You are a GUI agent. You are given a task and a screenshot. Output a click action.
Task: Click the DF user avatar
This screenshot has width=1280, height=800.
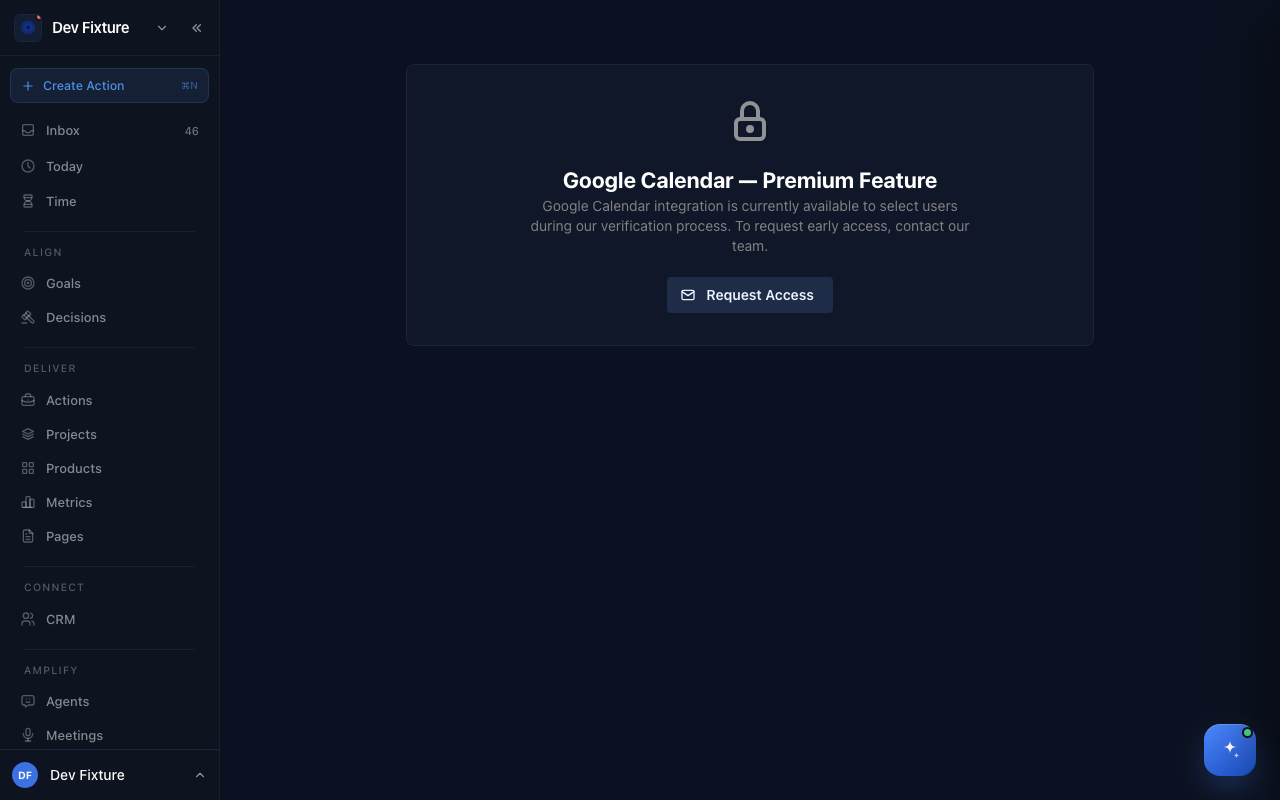tap(25, 775)
